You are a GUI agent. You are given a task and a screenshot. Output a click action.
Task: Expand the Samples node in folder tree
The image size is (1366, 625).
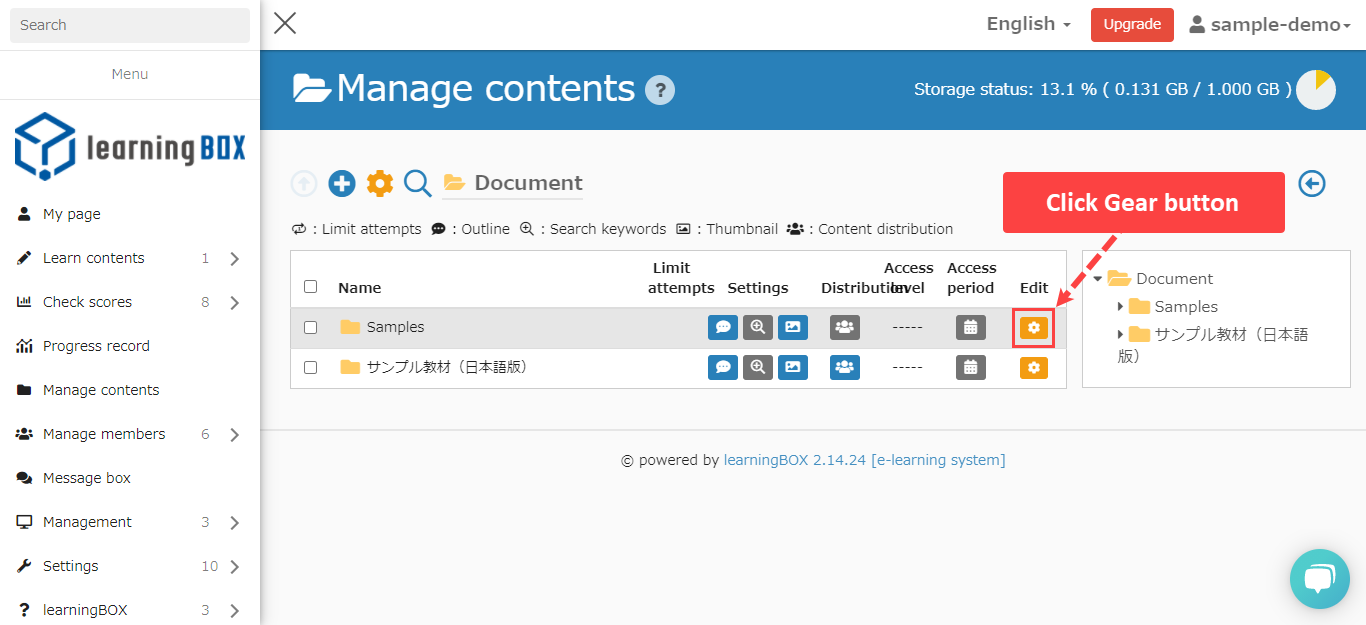point(1121,307)
